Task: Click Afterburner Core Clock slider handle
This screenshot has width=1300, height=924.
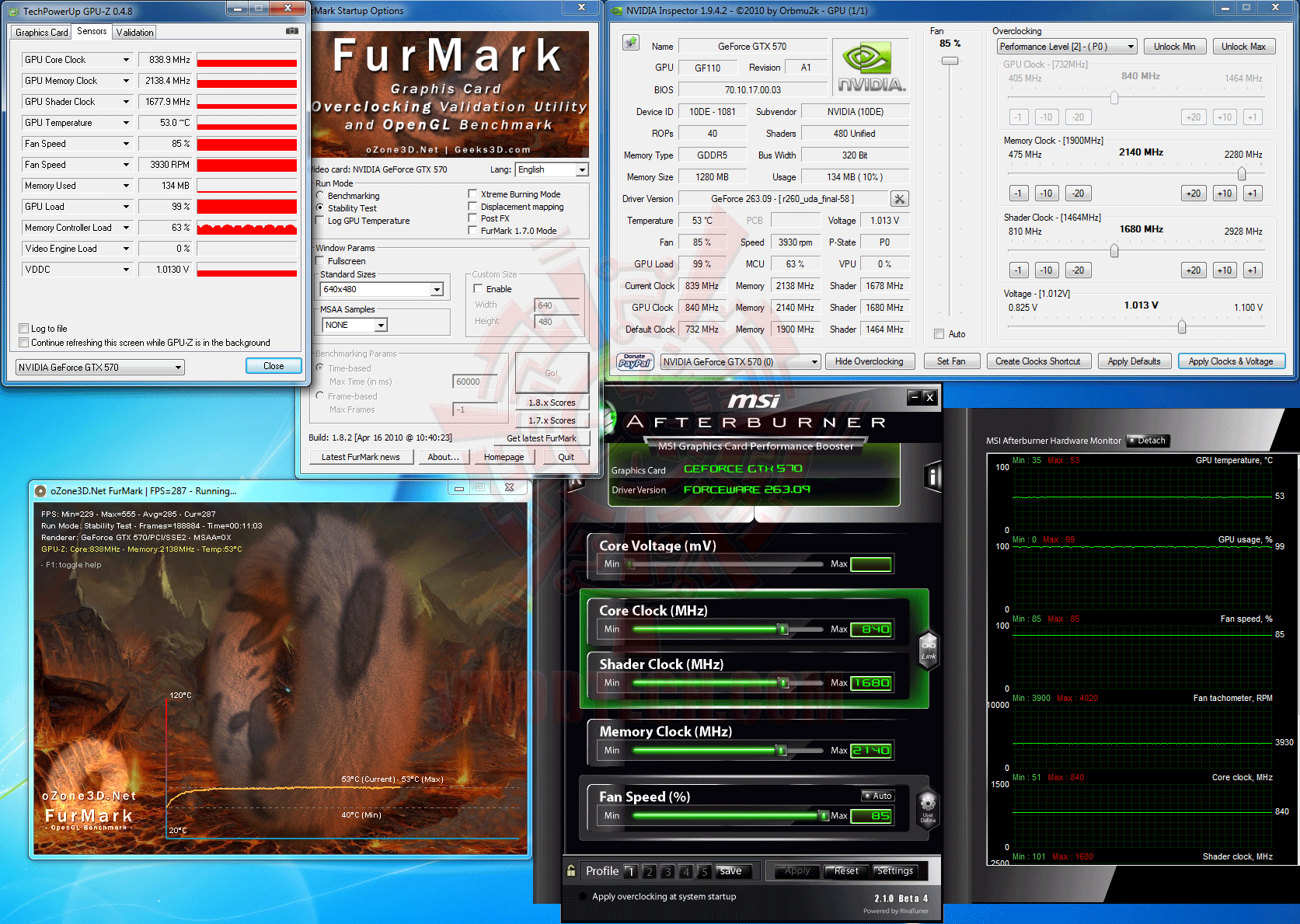Action: coord(783,629)
